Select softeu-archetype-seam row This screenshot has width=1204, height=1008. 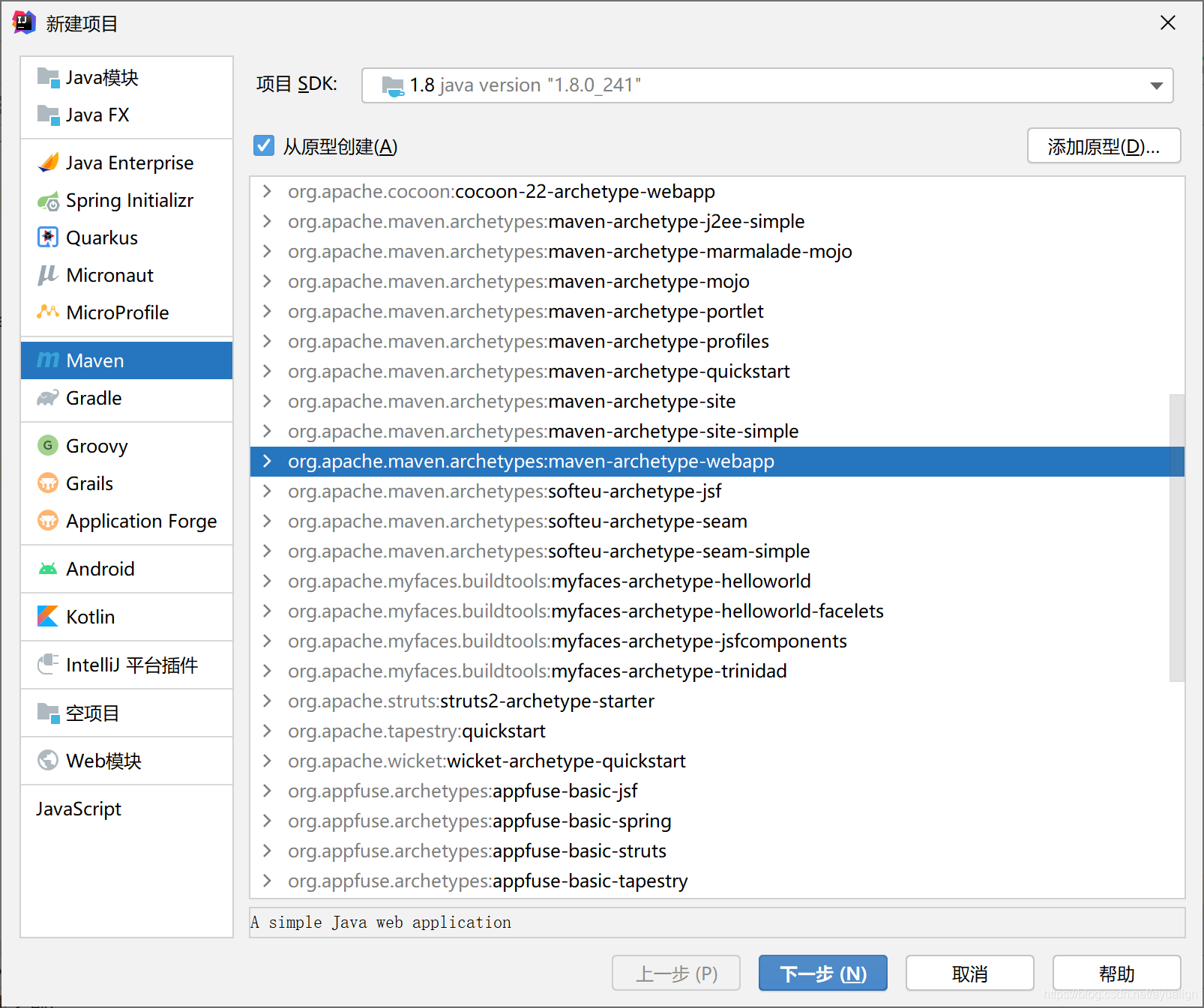click(x=717, y=521)
